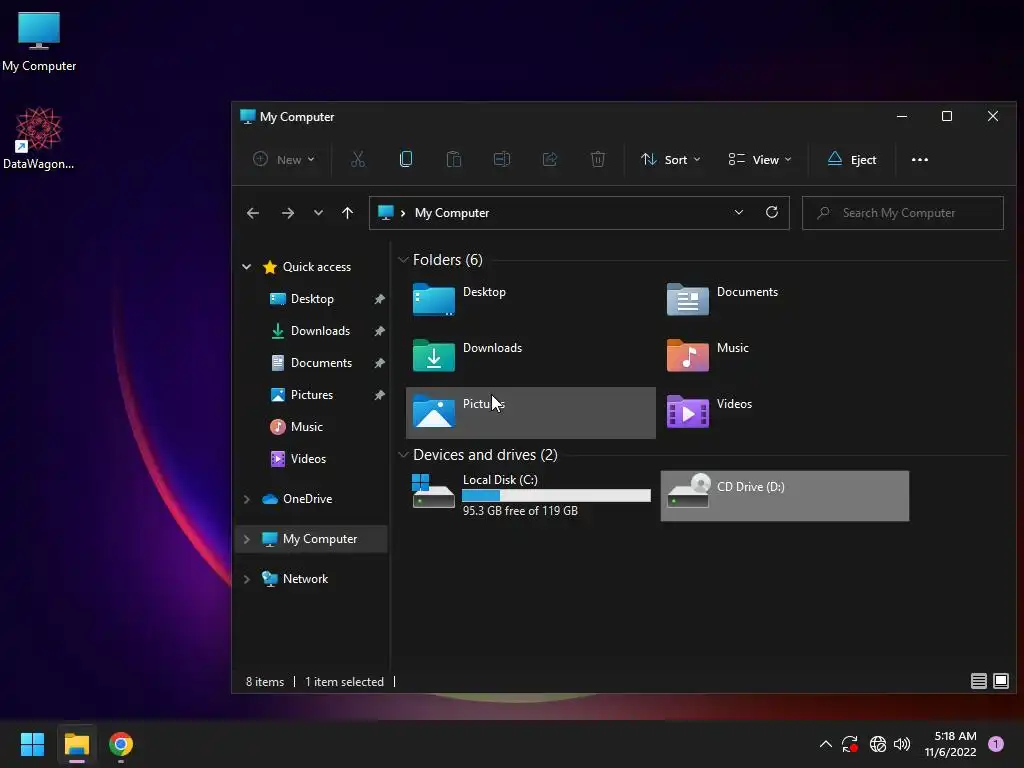Open the See more three-dots menu
1024x768 pixels.
tap(920, 159)
